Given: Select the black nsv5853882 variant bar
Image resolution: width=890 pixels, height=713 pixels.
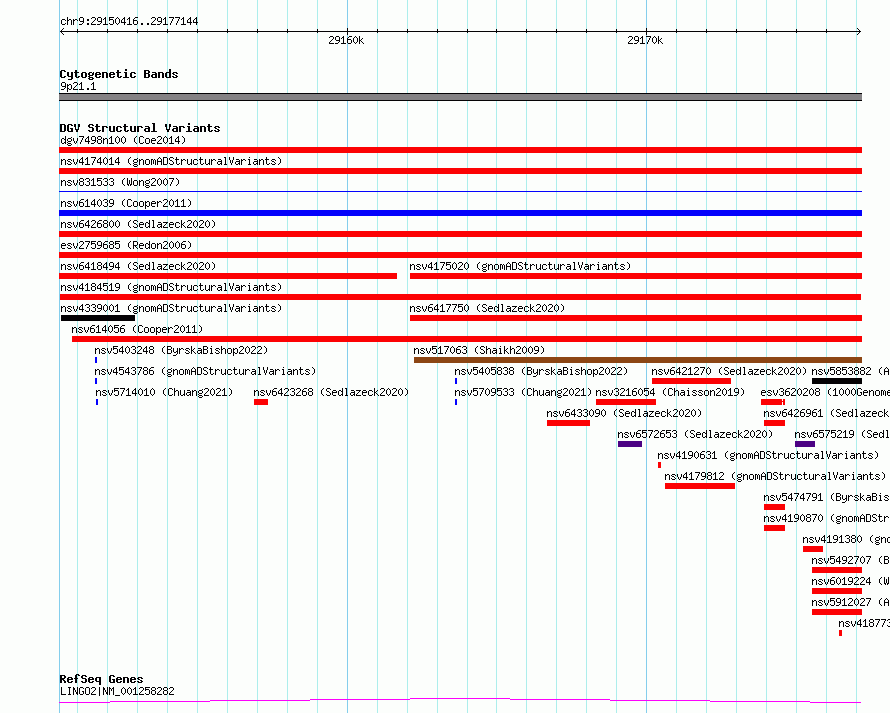Looking at the screenshot, I should (837, 381).
